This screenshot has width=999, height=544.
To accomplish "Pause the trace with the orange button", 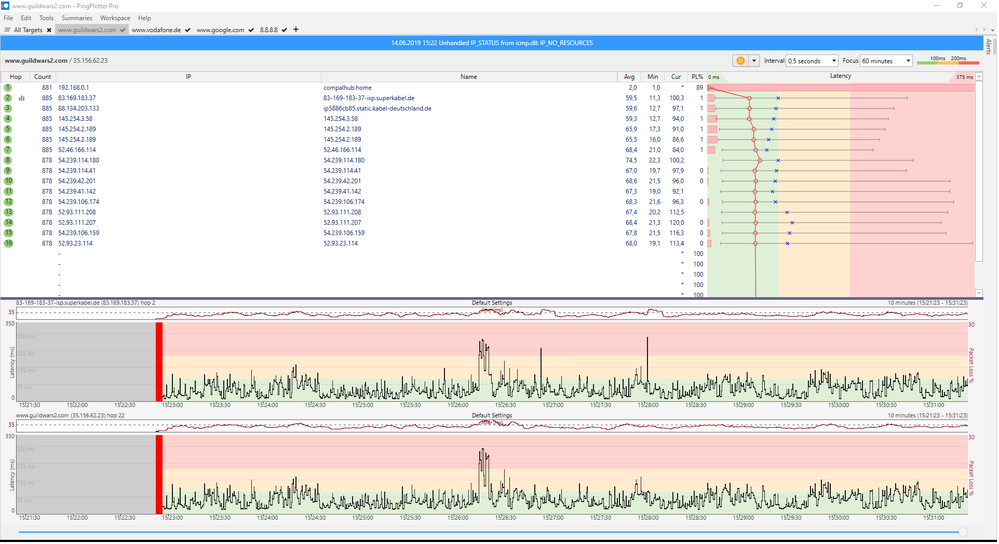I will pos(740,61).
